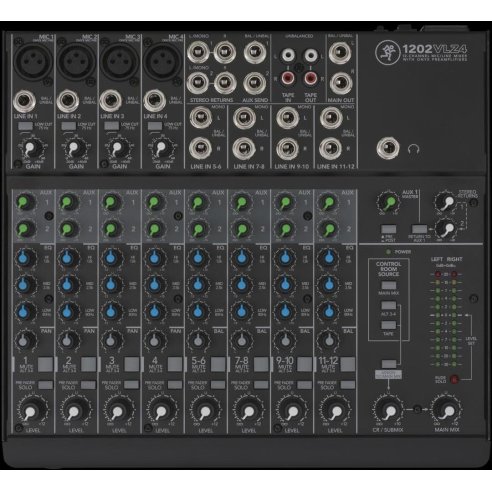Toggle the LOW CUT switch on channel 1
Image resolution: width=492 pixels, height=492 pixels.
pos(25,126)
